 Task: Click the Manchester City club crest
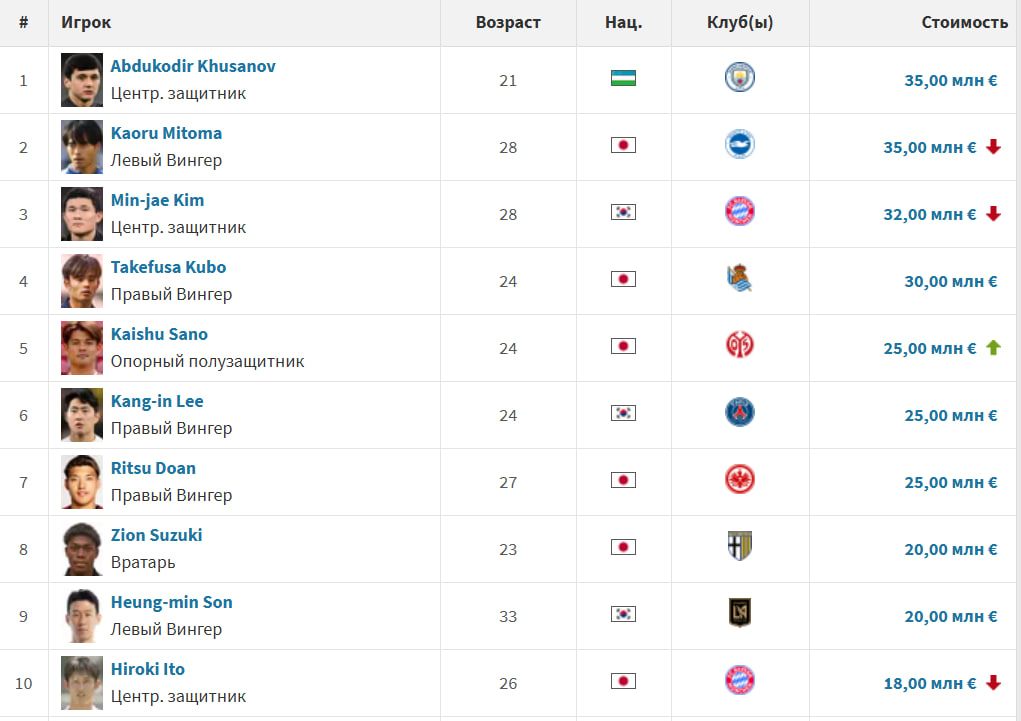pyautogui.click(x=740, y=78)
